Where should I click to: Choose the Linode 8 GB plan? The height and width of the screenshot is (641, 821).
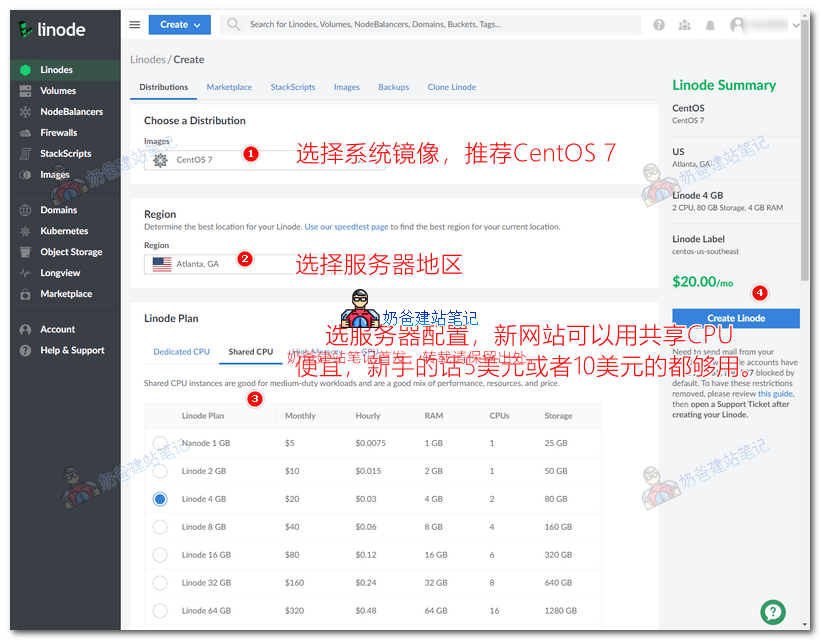160,527
